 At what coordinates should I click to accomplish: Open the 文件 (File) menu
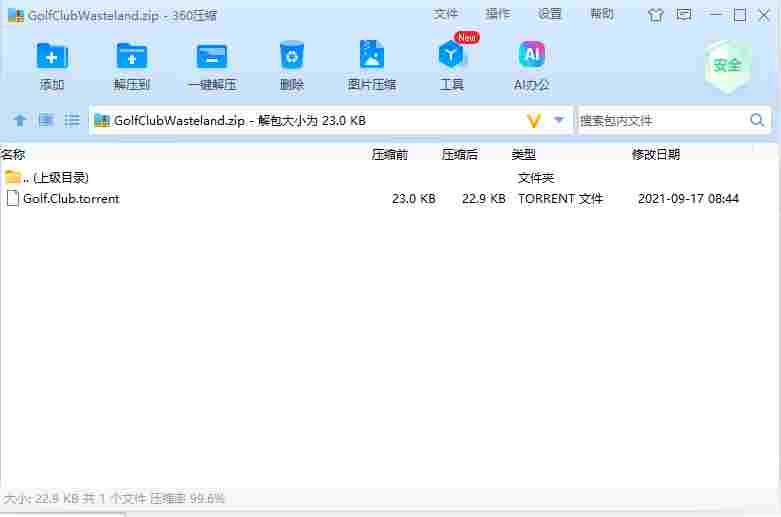coord(445,14)
